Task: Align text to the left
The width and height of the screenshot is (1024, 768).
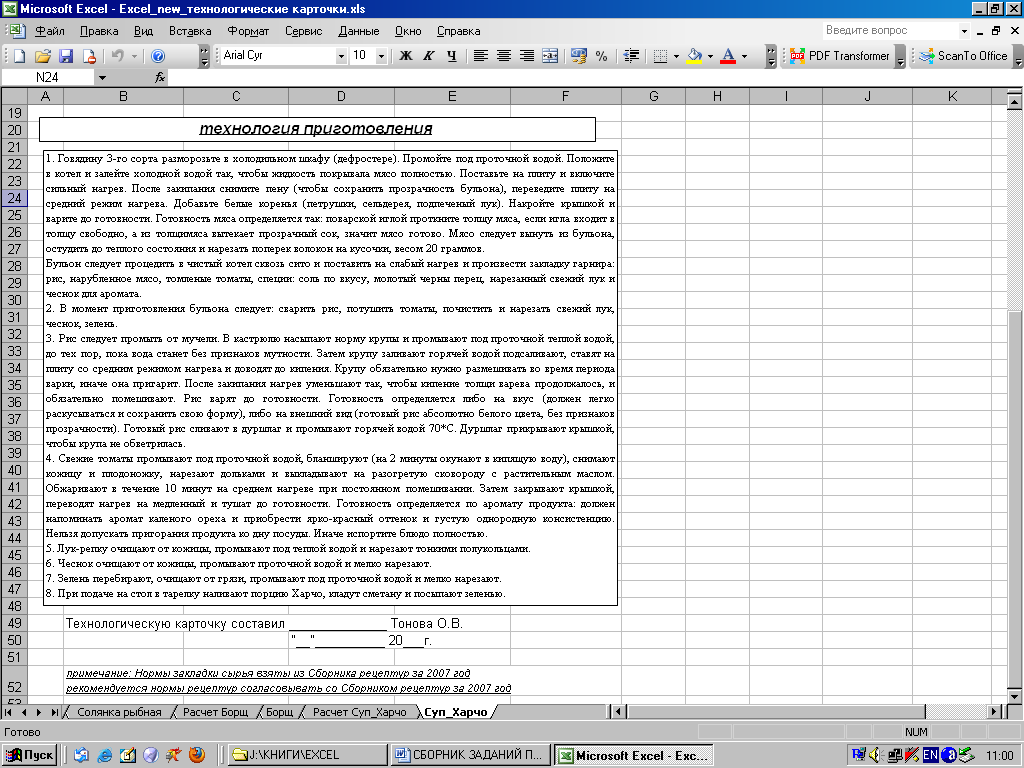Action: (481, 56)
